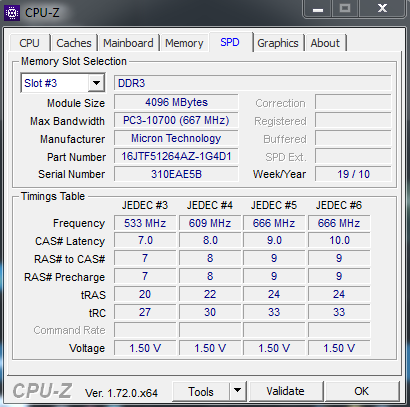Click the disabled maximize button of CPU-Z
The image size is (410, 407).
tap(345, 9)
